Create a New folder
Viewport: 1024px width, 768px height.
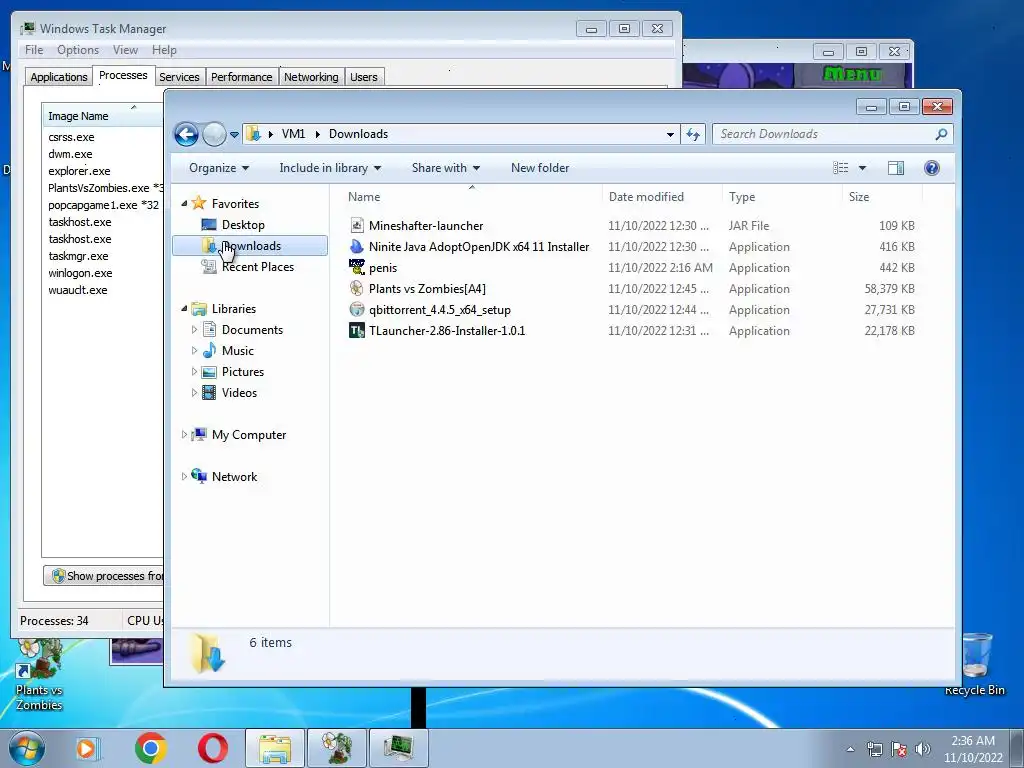coord(540,168)
